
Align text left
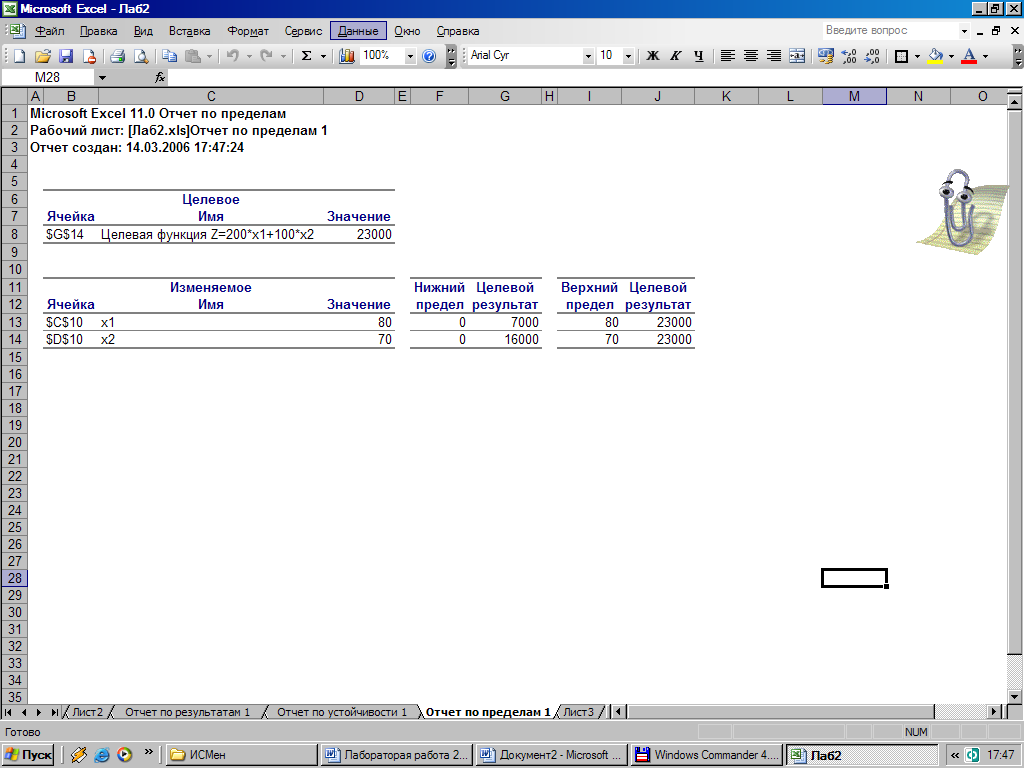pyautogui.click(x=728, y=56)
